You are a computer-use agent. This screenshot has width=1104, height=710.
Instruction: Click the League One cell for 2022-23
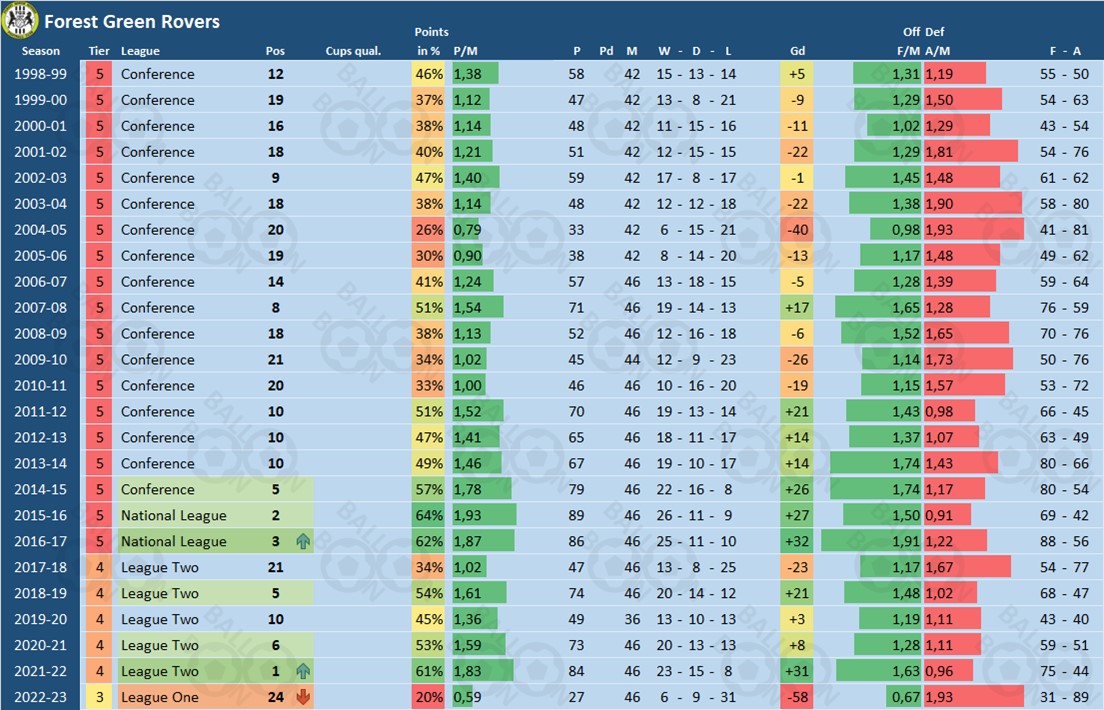point(160,698)
